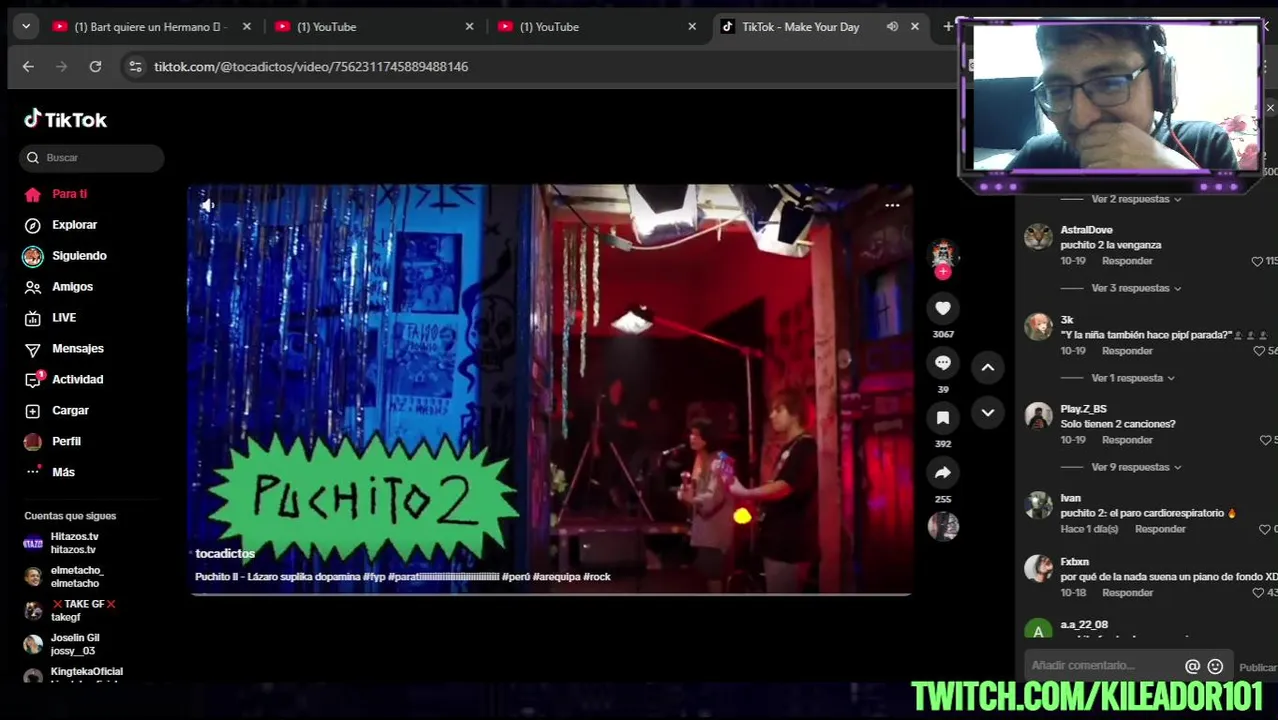The image size is (1278, 720).
Task: Follow creator with red plus button
Action: pyautogui.click(x=943, y=271)
